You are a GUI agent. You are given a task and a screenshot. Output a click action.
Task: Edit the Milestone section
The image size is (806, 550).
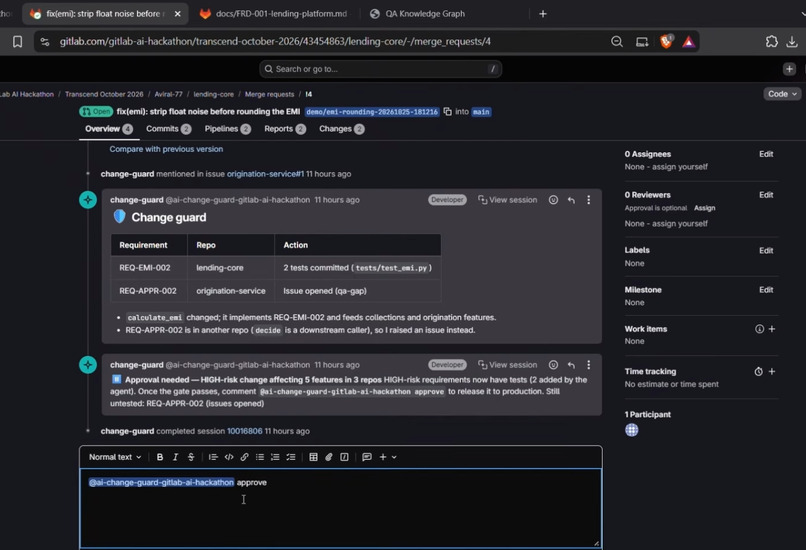point(766,290)
